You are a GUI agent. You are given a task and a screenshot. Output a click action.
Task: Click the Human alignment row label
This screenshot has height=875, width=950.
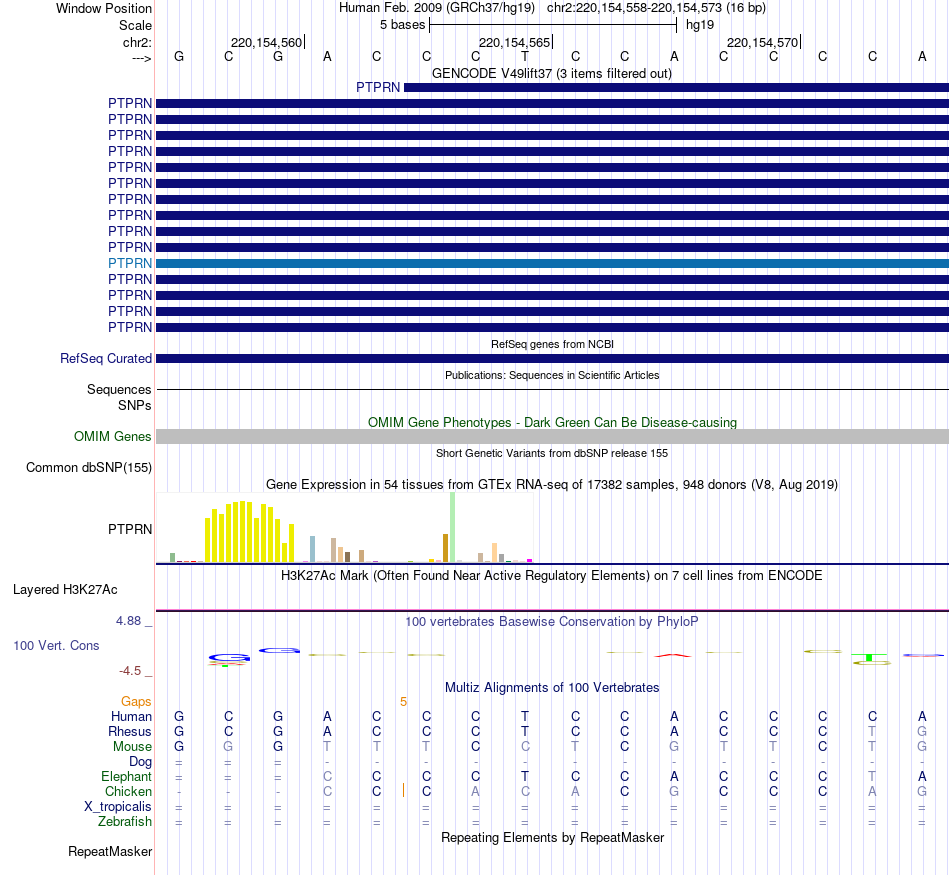[x=131, y=716]
